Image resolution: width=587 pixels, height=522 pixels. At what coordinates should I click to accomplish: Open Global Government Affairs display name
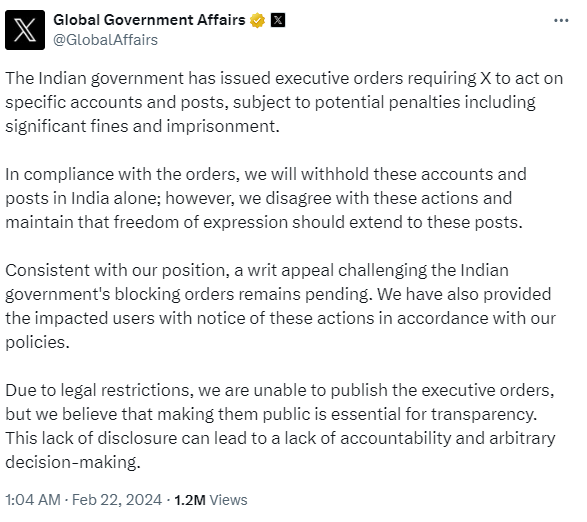tap(149, 20)
